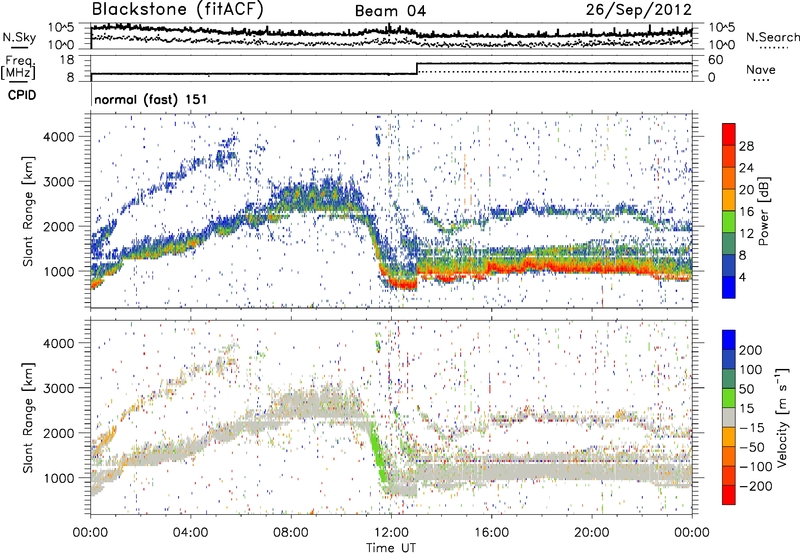Click the '4000' tick on power panel
Viewport: 800px width, 554px height.
[x=59, y=137]
